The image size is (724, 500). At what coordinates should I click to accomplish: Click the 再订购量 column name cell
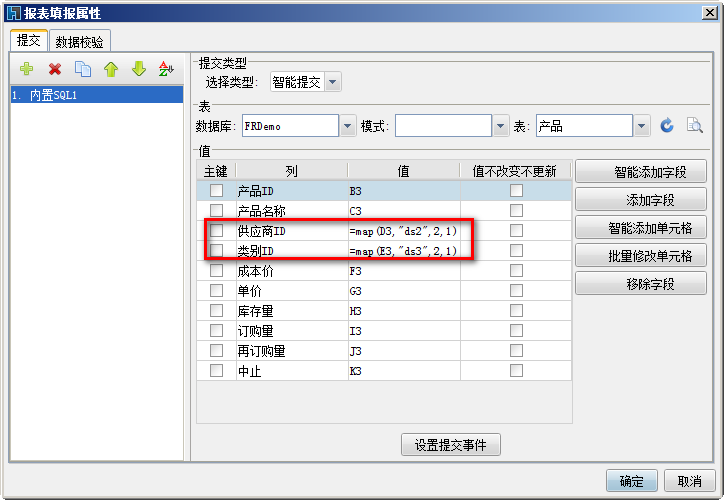pyautogui.click(x=292, y=351)
